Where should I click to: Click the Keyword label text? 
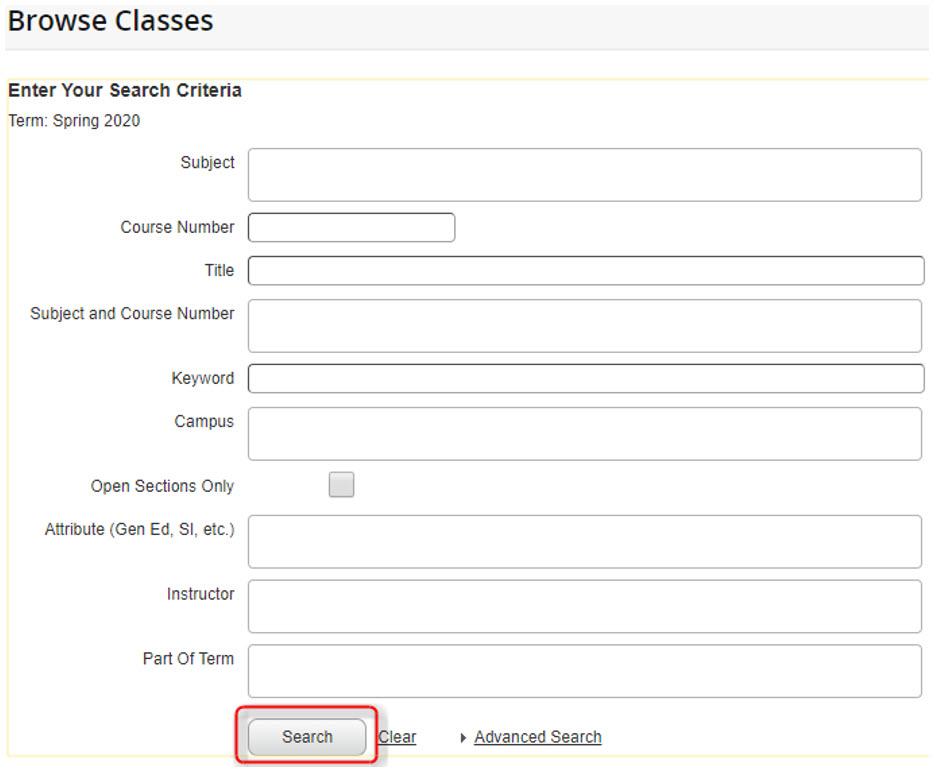tap(202, 378)
